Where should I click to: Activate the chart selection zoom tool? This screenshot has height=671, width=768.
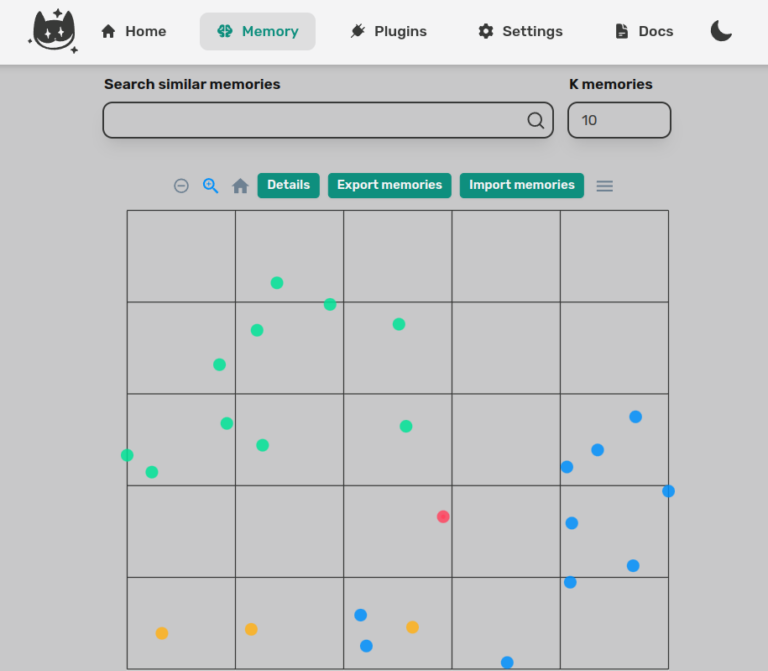(211, 185)
